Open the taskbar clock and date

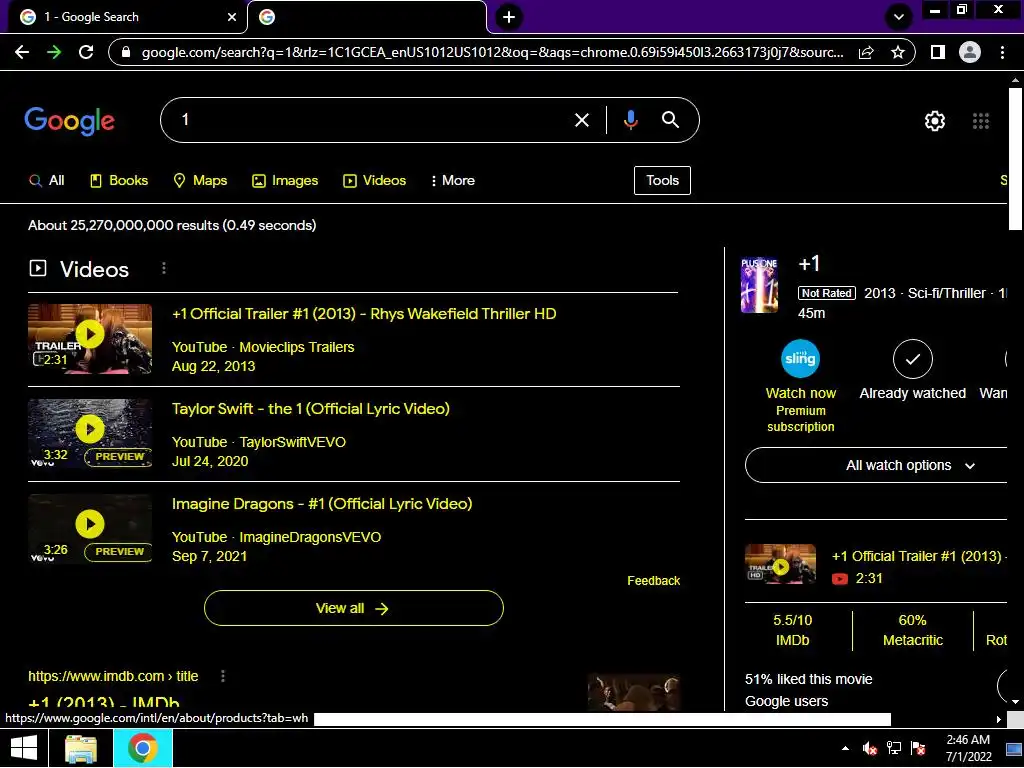(x=968, y=748)
